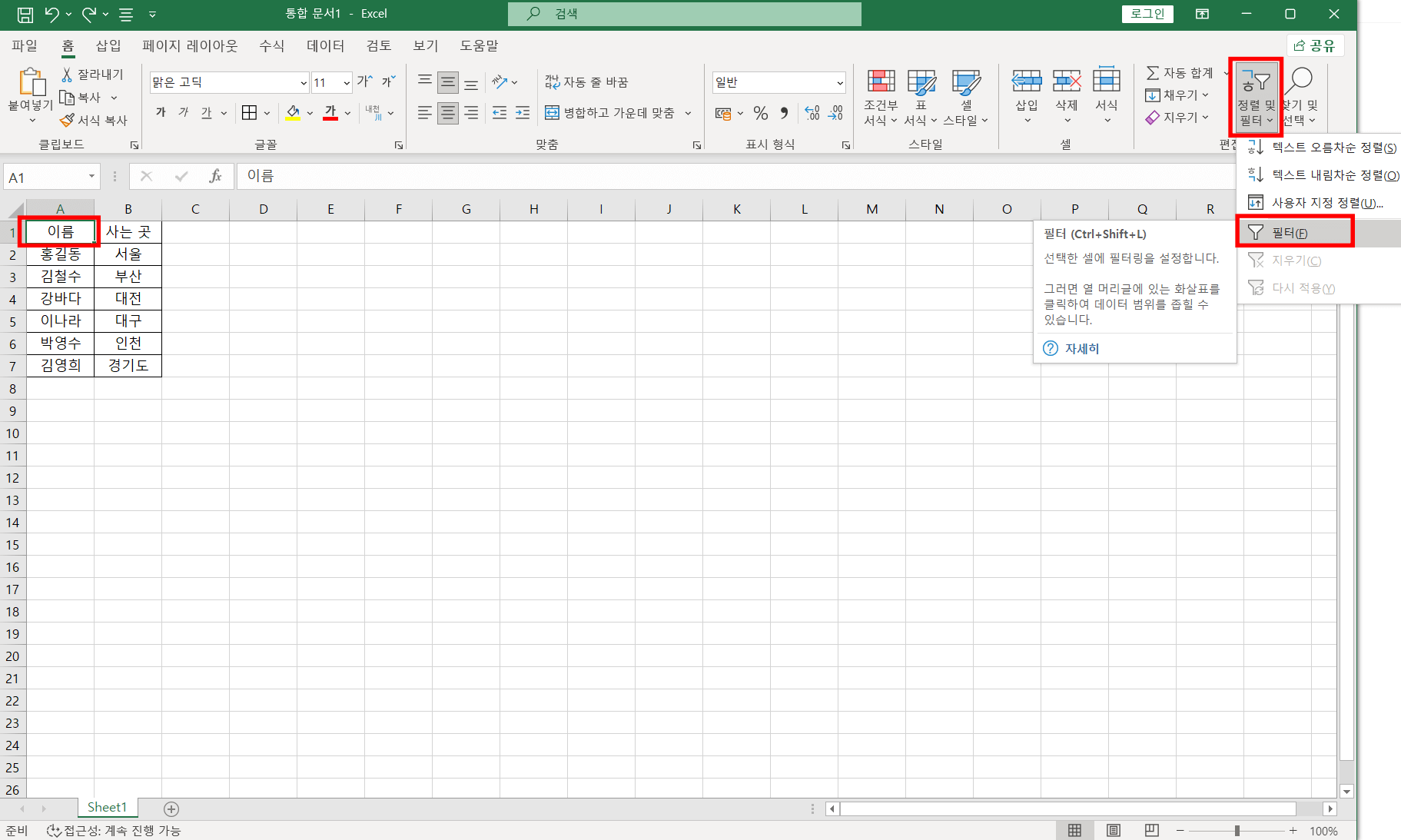Click the Copy (복사) icon

(x=67, y=98)
